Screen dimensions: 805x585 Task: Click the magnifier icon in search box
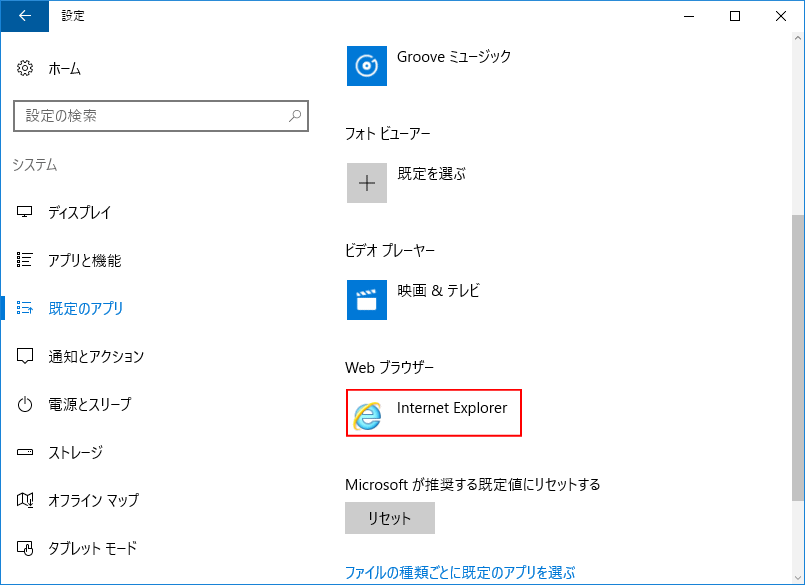pyautogui.click(x=295, y=116)
